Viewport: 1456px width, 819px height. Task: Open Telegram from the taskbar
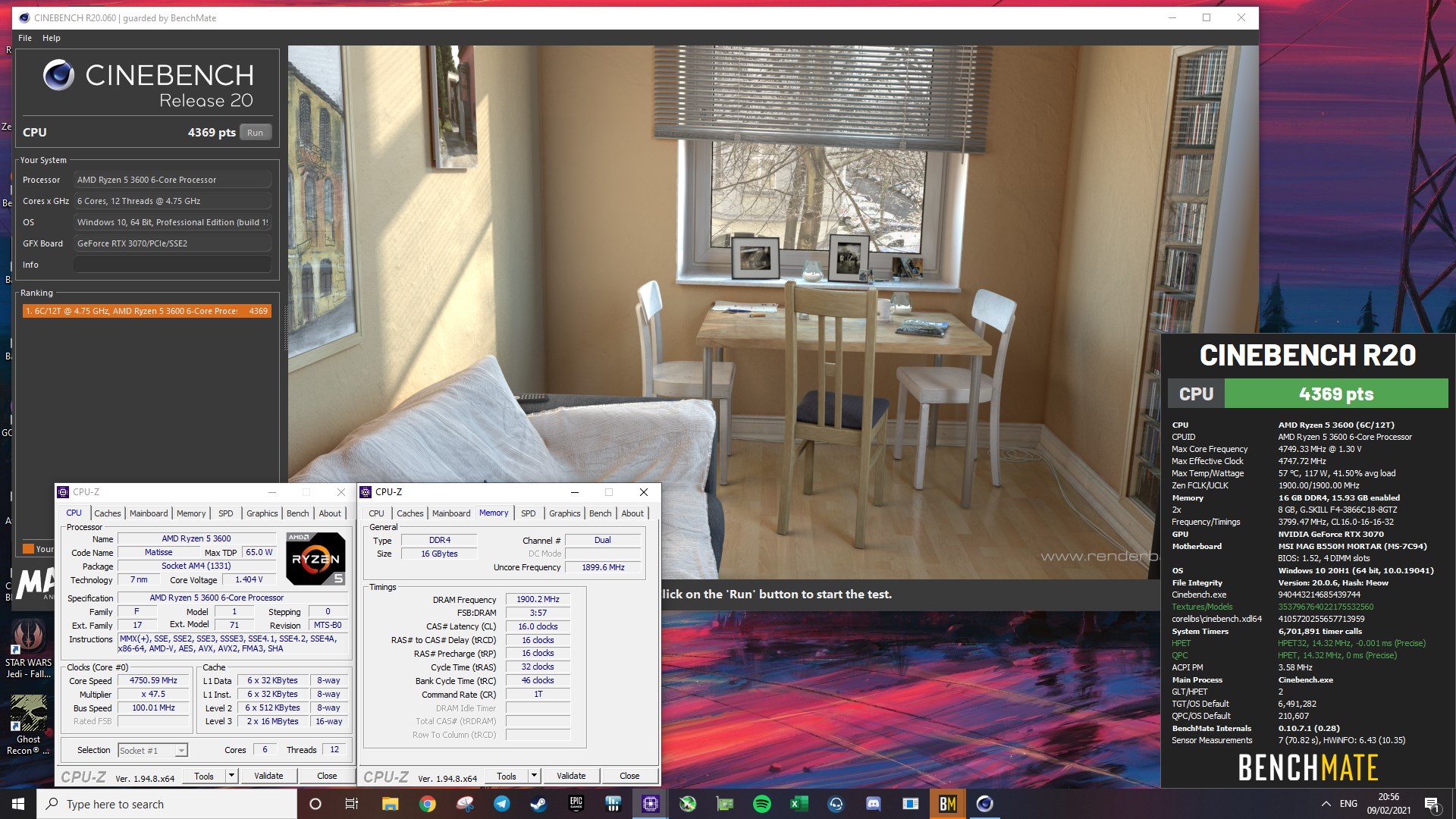coord(501,804)
